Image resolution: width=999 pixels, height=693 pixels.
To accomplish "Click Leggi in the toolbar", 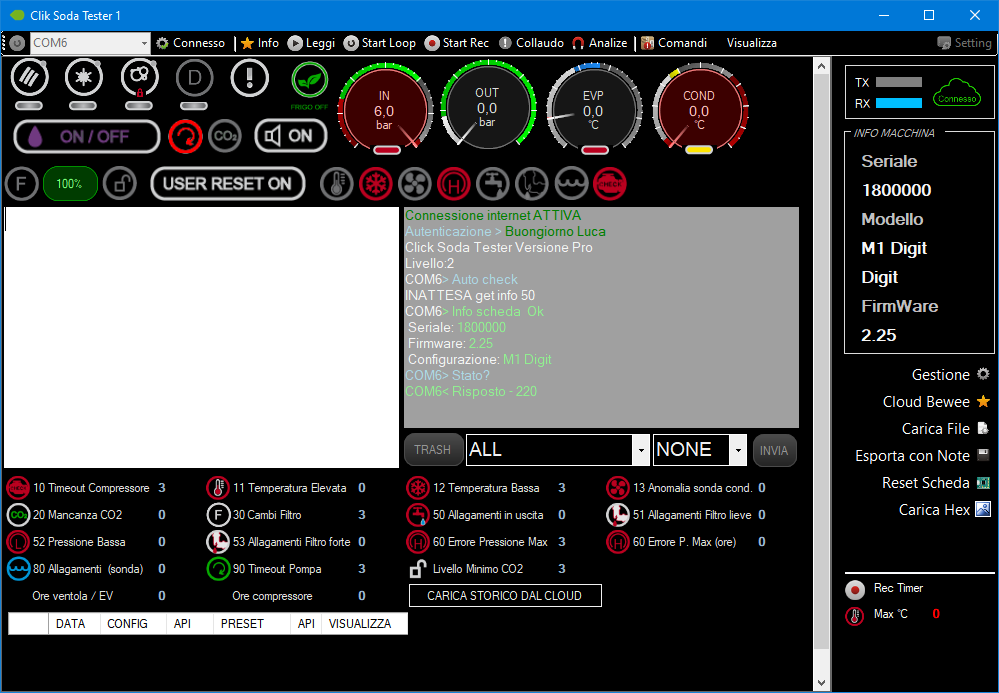I will (x=311, y=43).
